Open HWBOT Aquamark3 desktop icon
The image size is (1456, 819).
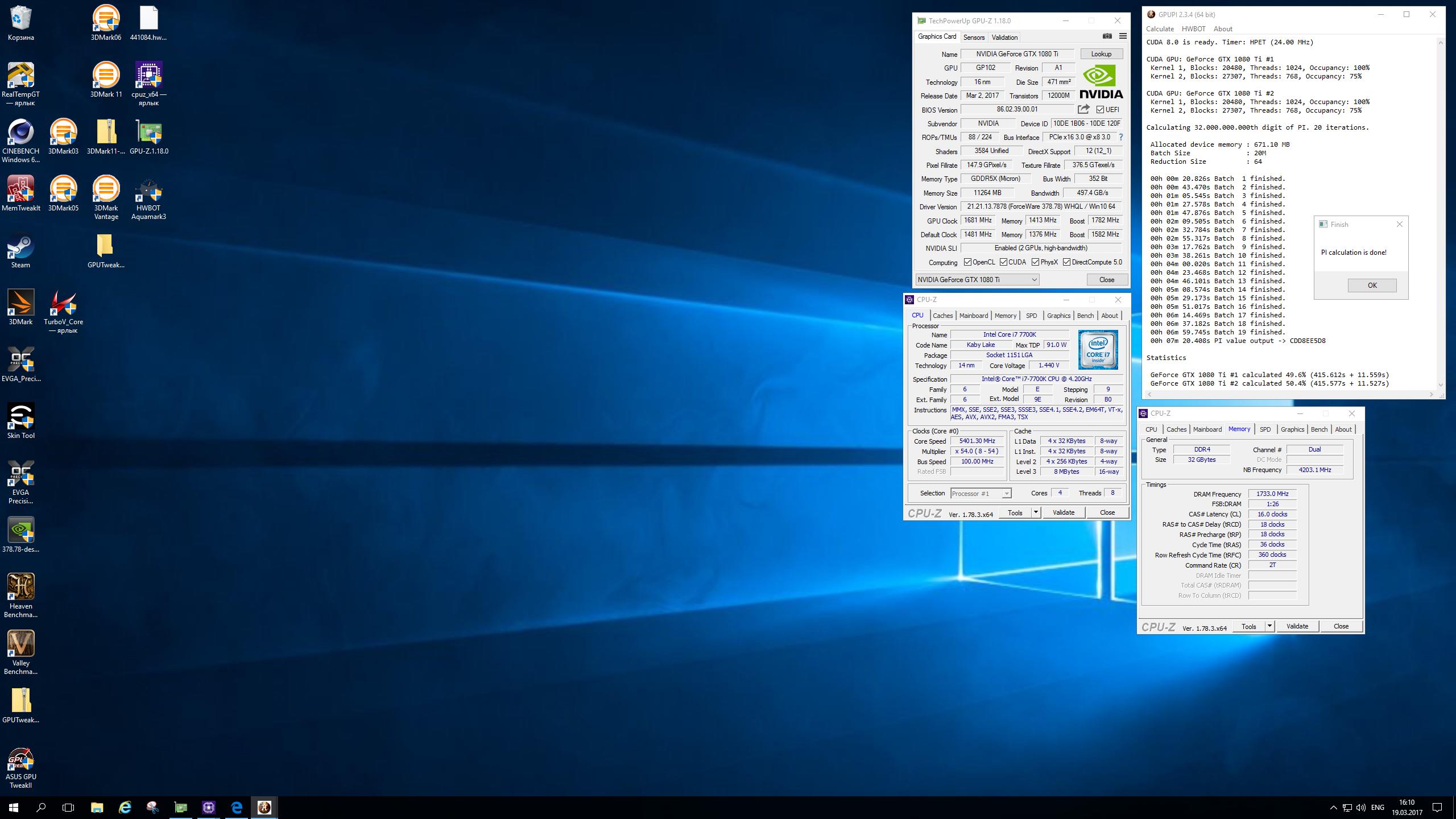[x=148, y=198]
